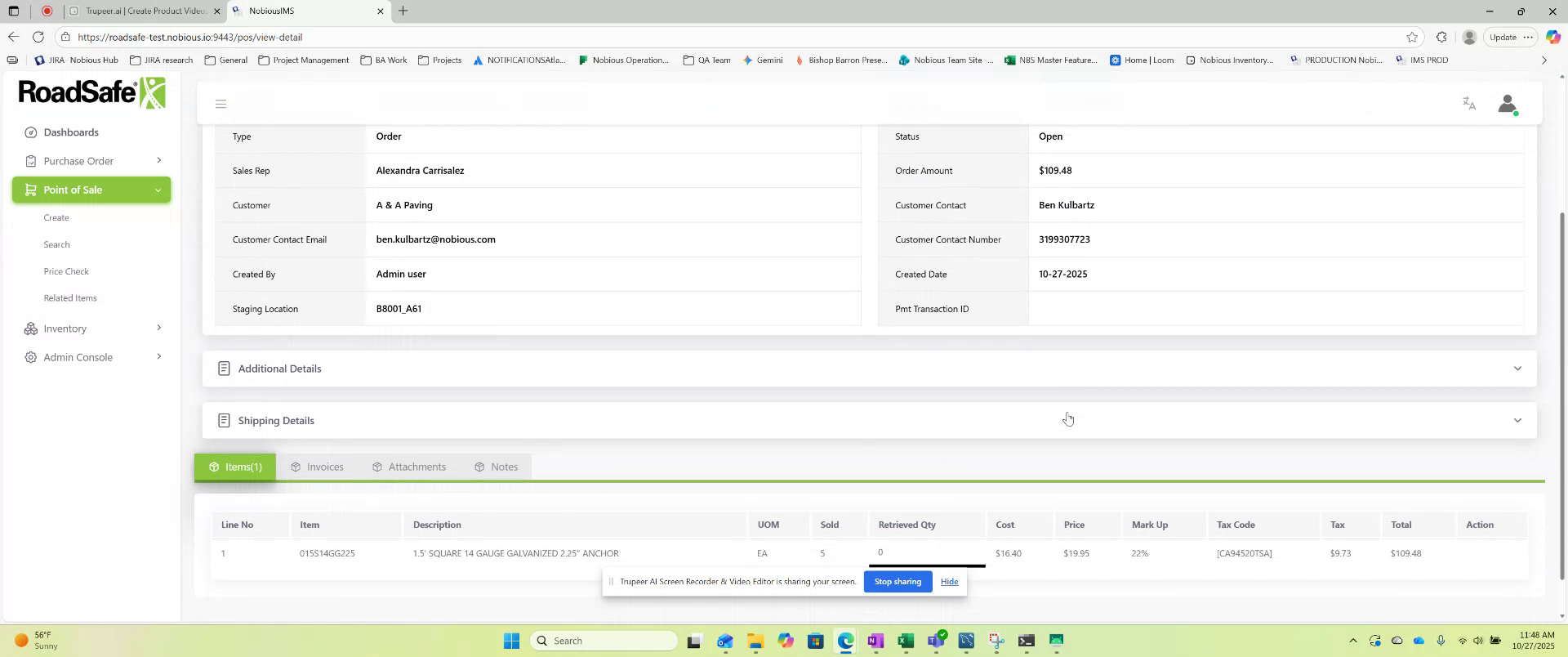Viewport: 1568px width, 657px height.
Task: Open the IMS PROD bookmark
Action: tap(1422, 60)
